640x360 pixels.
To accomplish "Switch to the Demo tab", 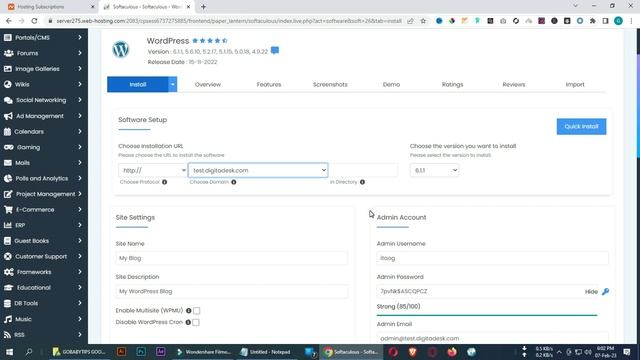I will [391, 84].
